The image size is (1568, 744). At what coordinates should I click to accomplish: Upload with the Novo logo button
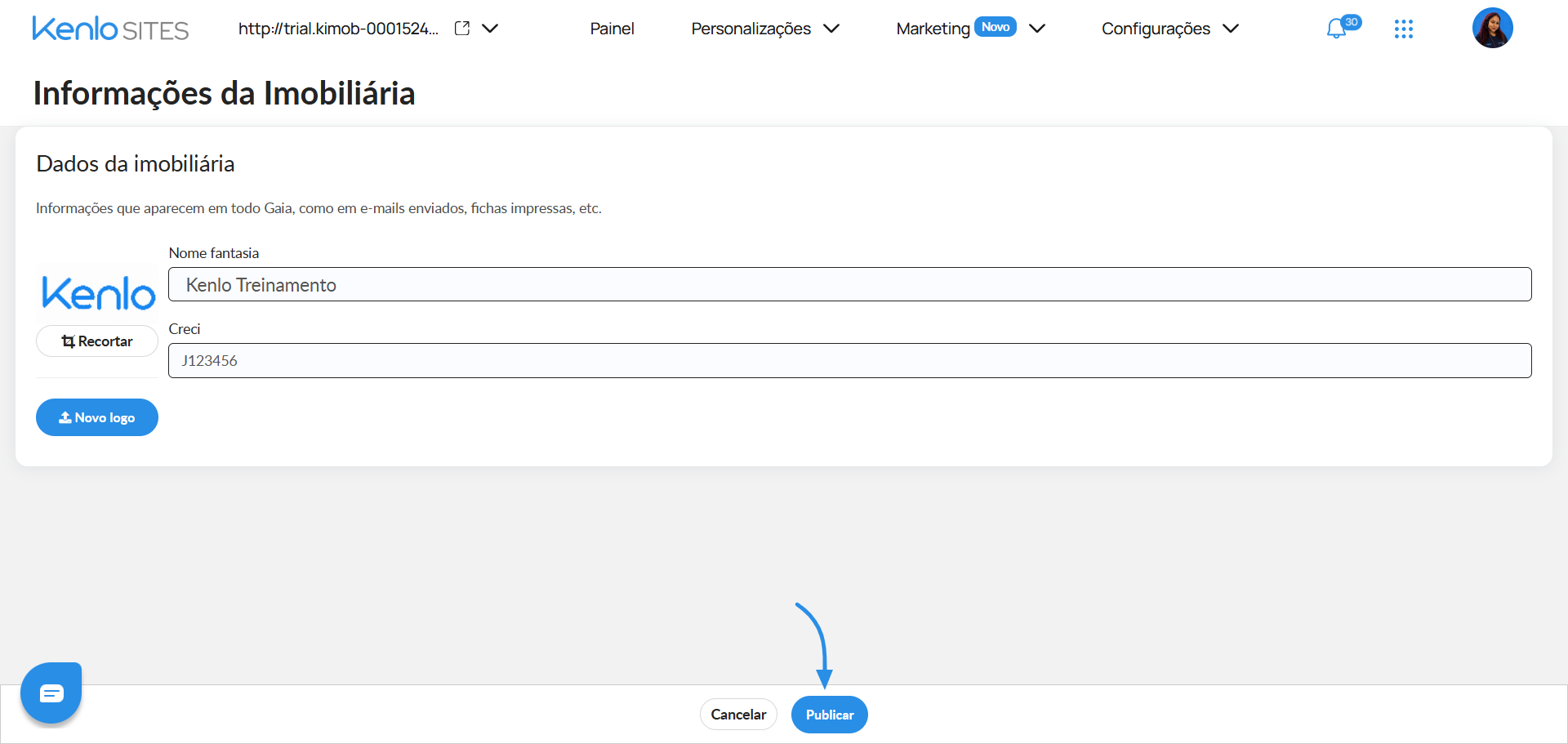click(x=97, y=417)
